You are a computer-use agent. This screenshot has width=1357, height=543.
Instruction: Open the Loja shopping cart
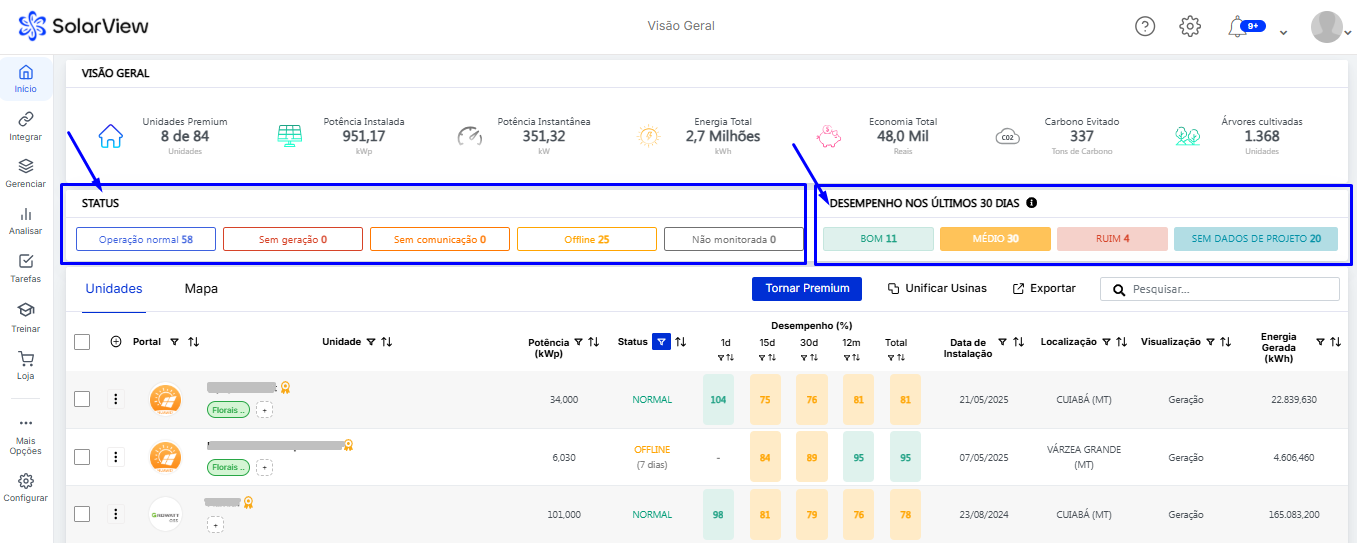[26, 358]
